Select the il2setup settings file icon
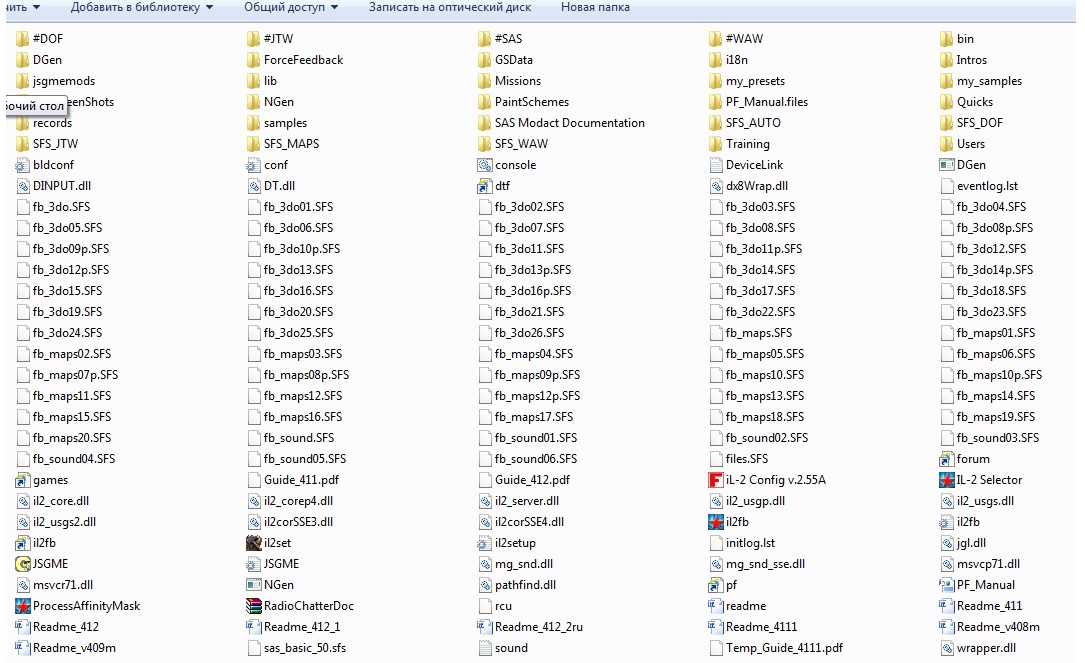The width and height of the screenshot is (1085, 663). [x=484, y=543]
